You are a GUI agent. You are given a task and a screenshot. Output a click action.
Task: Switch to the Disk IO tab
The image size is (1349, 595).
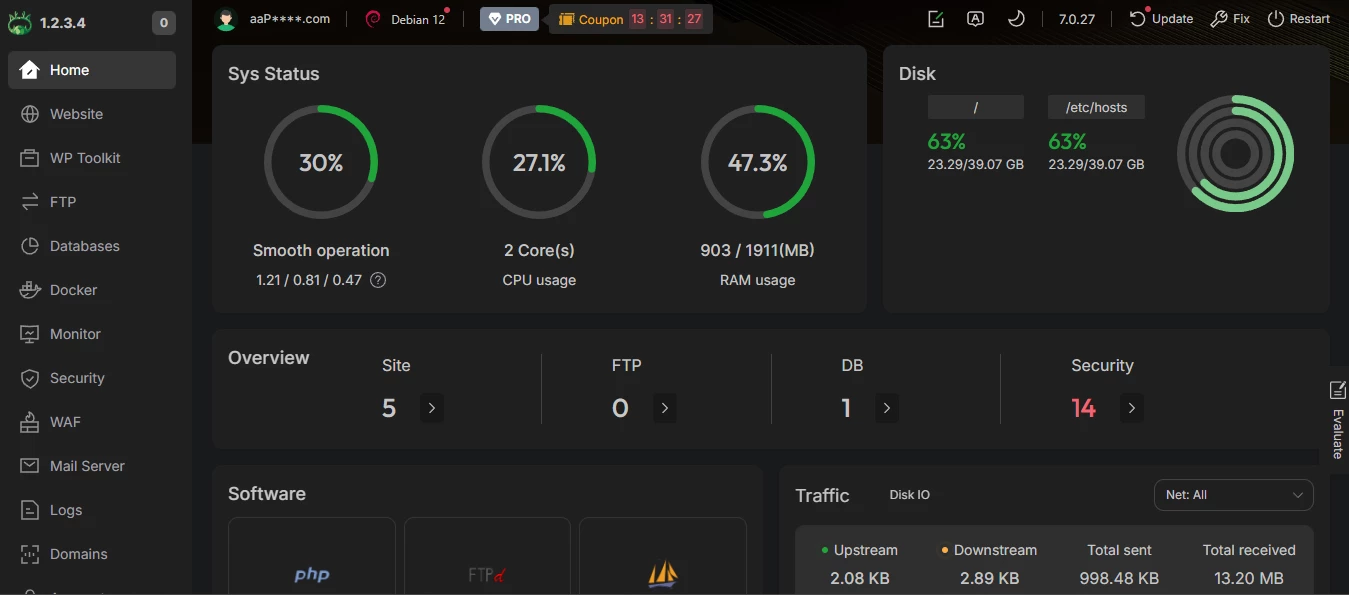click(x=909, y=494)
